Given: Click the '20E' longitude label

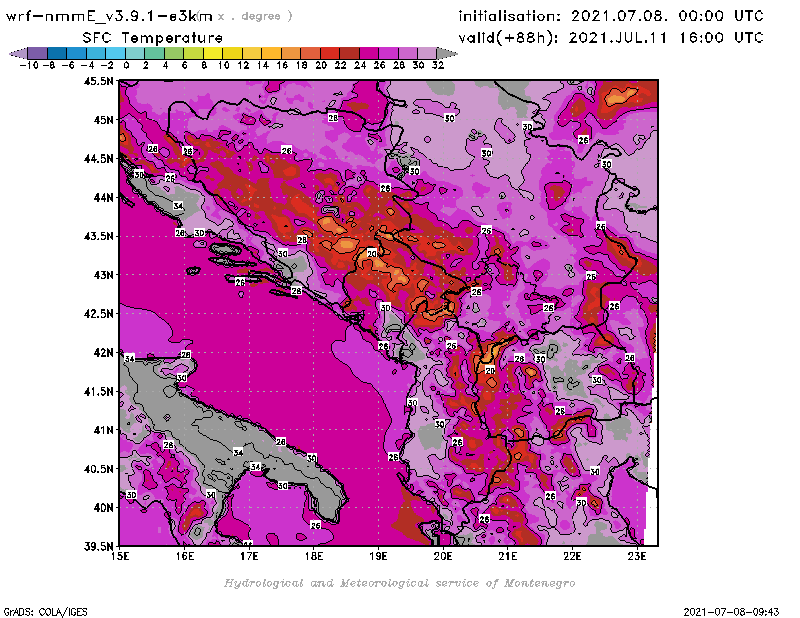Looking at the screenshot, I should point(443,556).
